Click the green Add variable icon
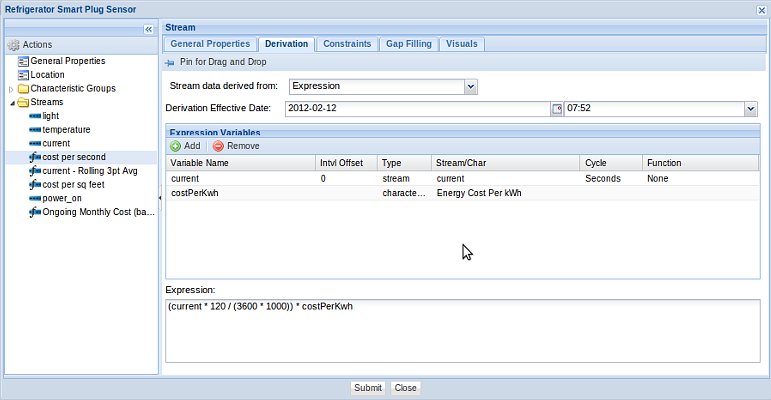 [x=175, y=146]
